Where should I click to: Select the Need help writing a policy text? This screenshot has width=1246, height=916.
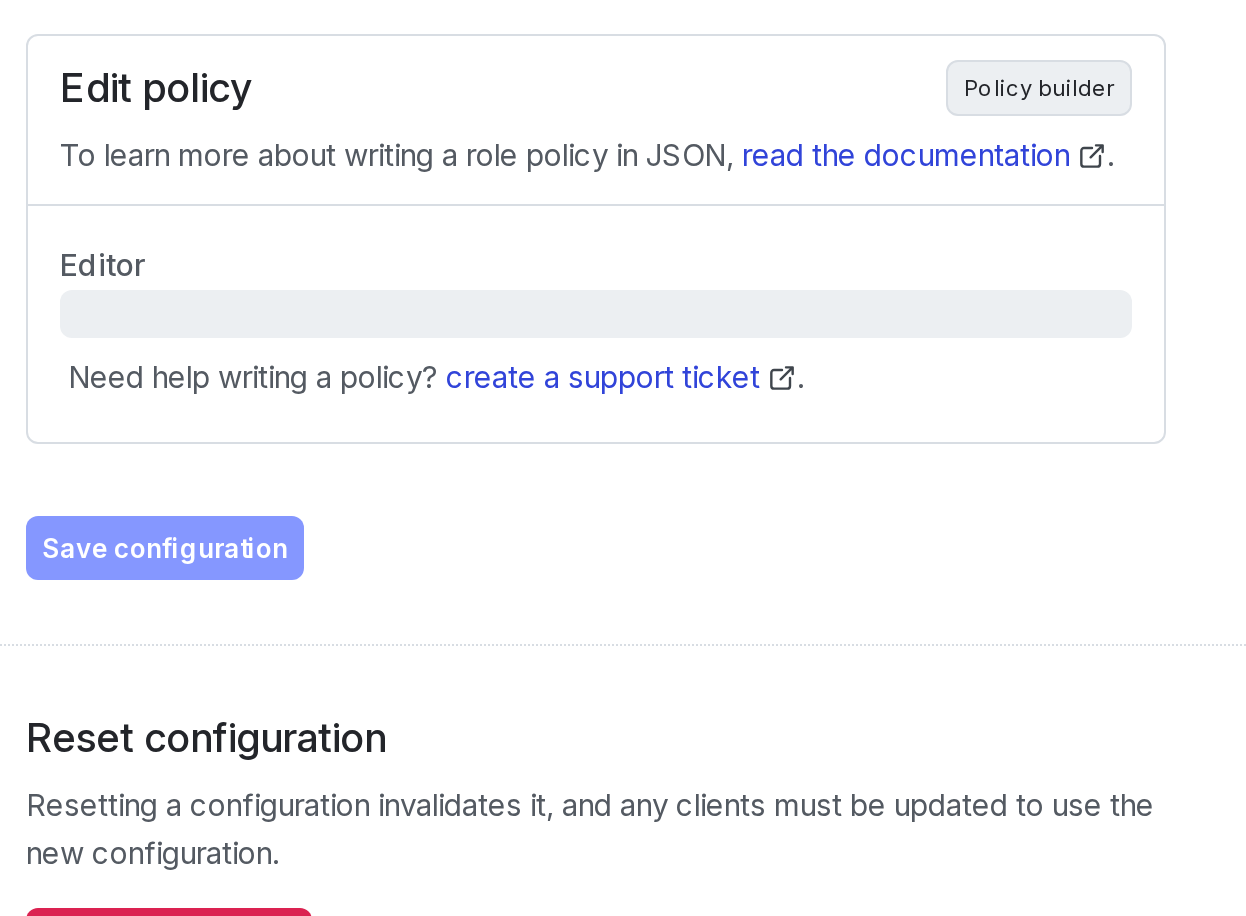coord(253,378)
